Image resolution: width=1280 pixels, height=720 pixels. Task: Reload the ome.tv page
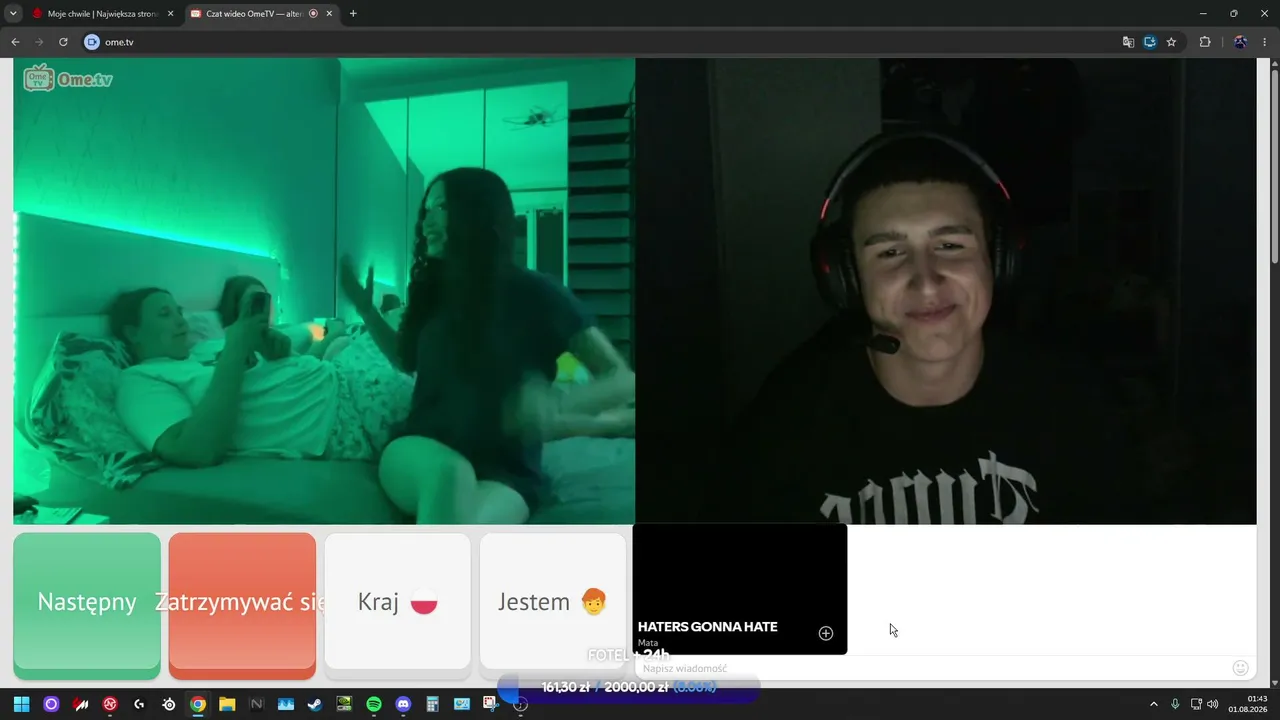pos(63,42)
